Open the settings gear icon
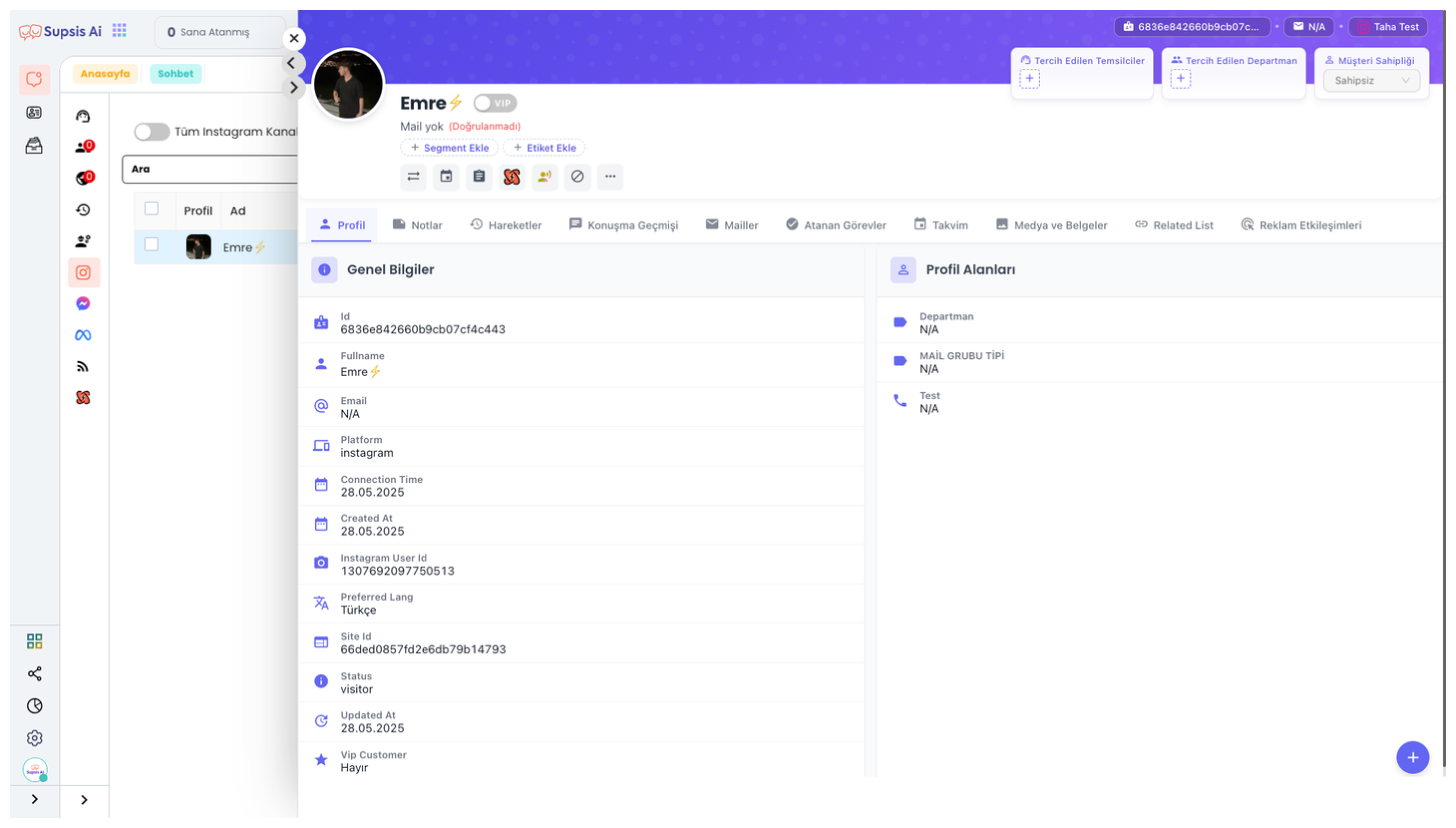This screenshot has height=828, width=1456. (34, 738)
